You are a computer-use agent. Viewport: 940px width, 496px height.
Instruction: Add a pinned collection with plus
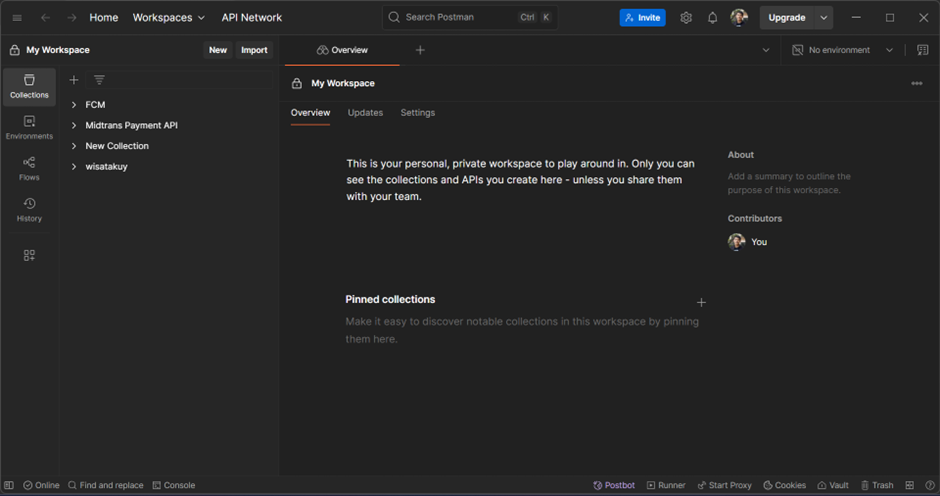point(701,302)
